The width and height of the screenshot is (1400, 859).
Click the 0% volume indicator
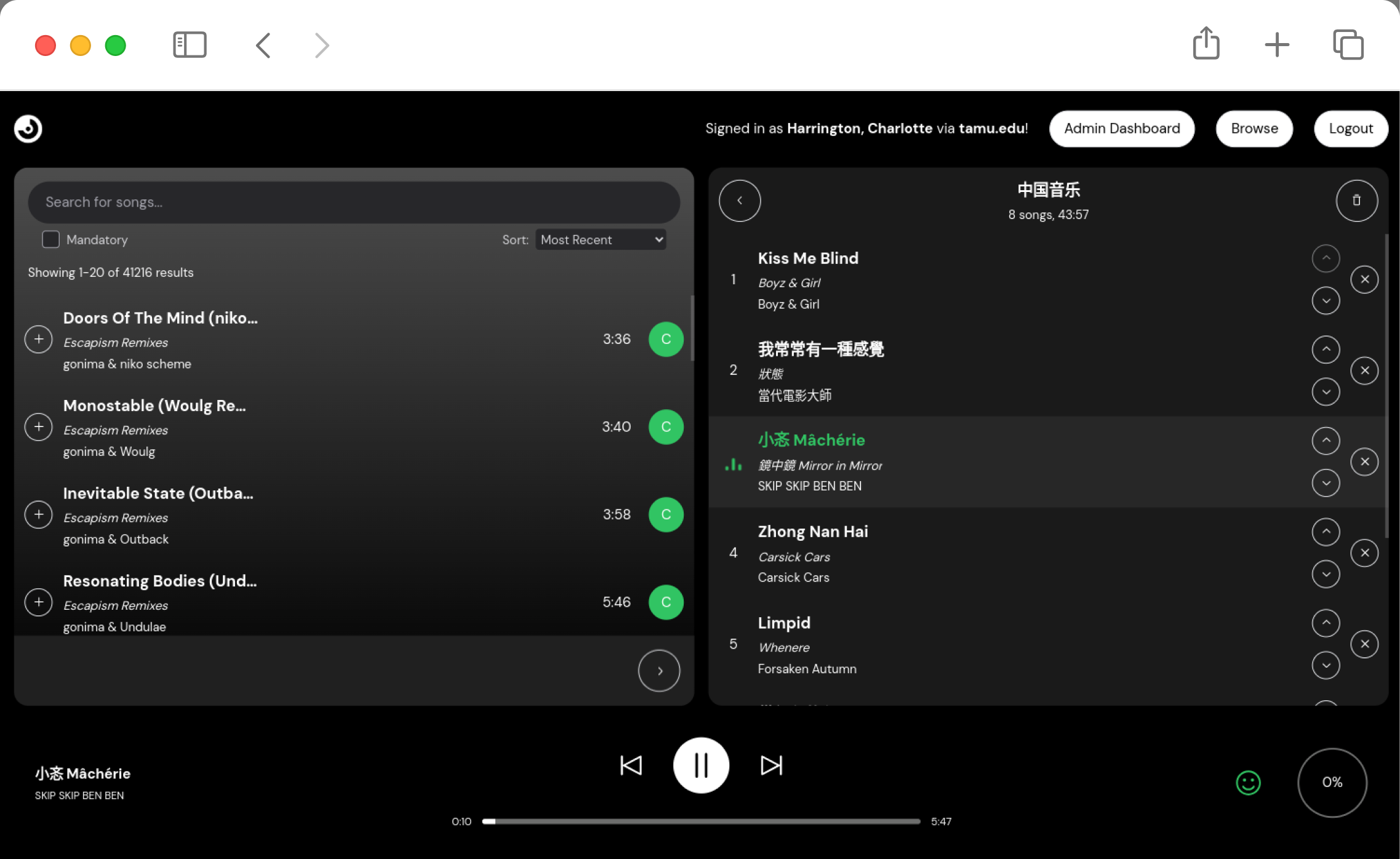tap(1334, 782)
